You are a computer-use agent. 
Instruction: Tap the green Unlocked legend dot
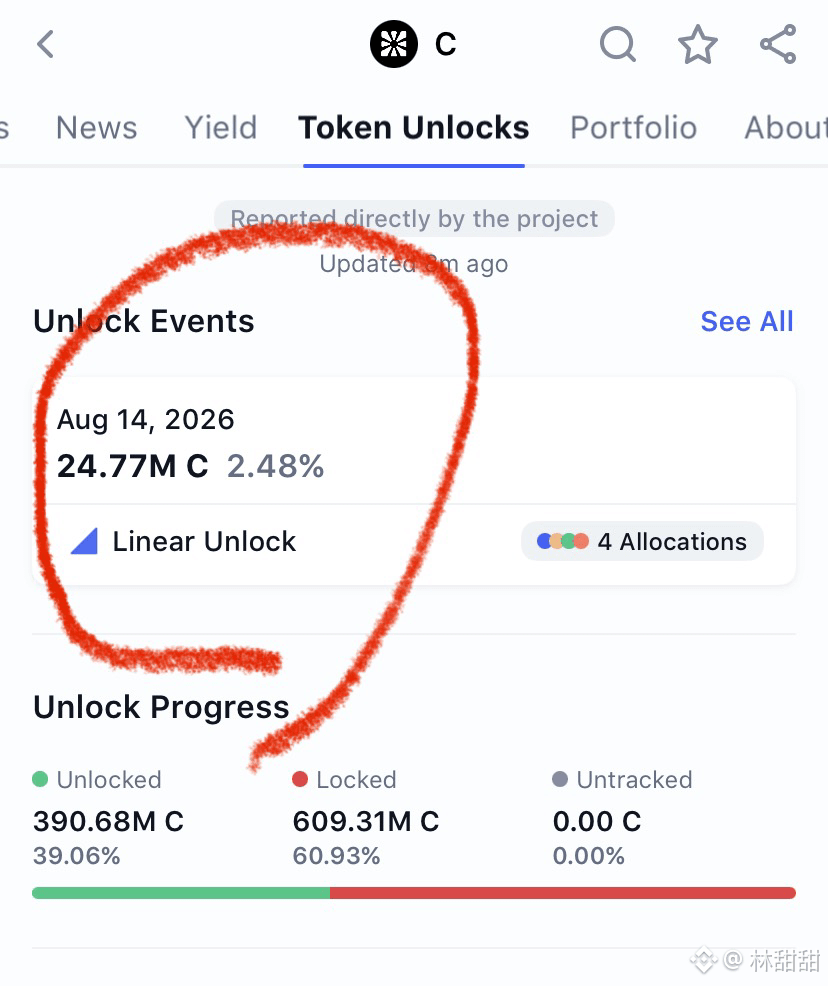40,779
